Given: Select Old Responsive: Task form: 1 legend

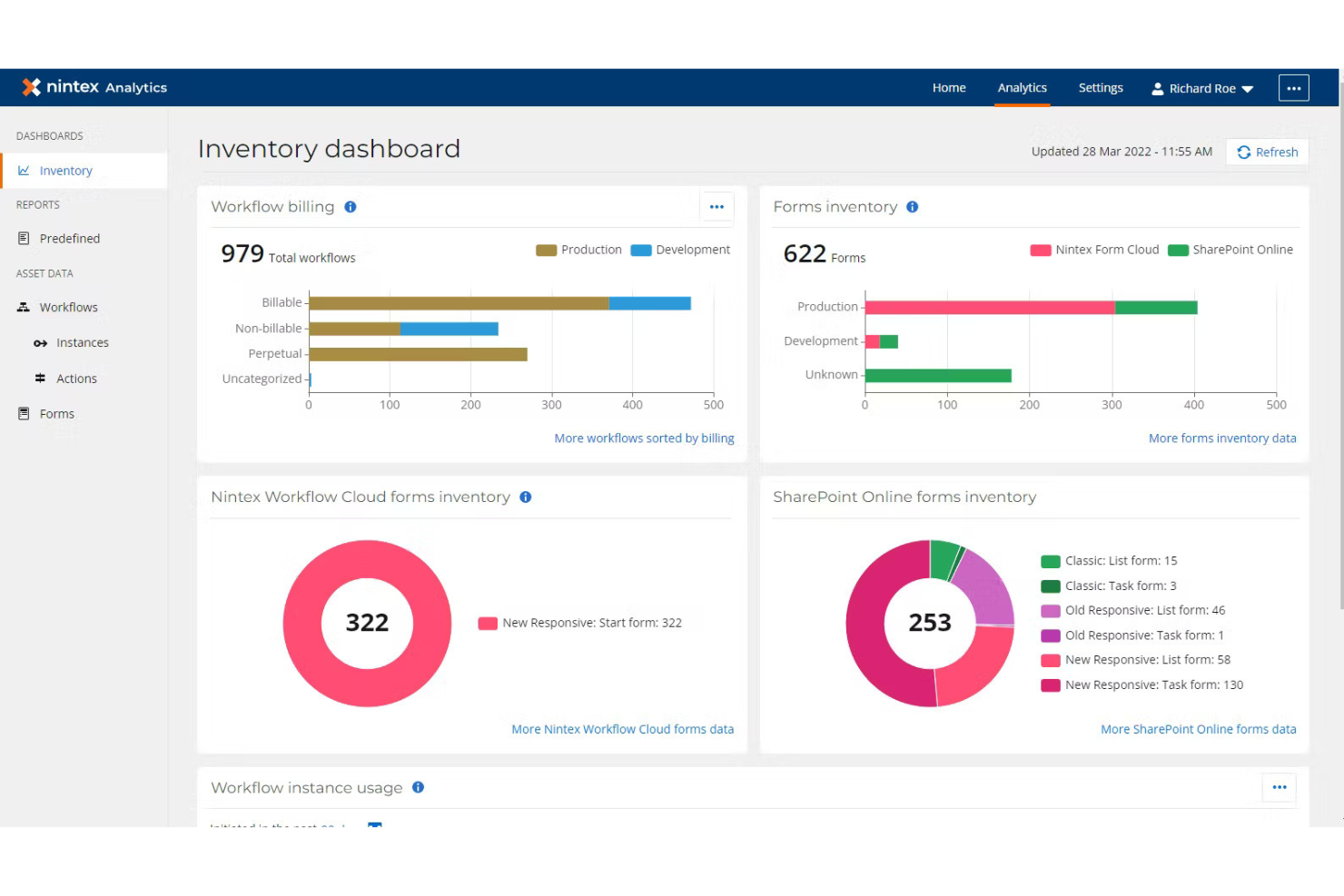Looking at the screenshot, I should click(1133, 635).
